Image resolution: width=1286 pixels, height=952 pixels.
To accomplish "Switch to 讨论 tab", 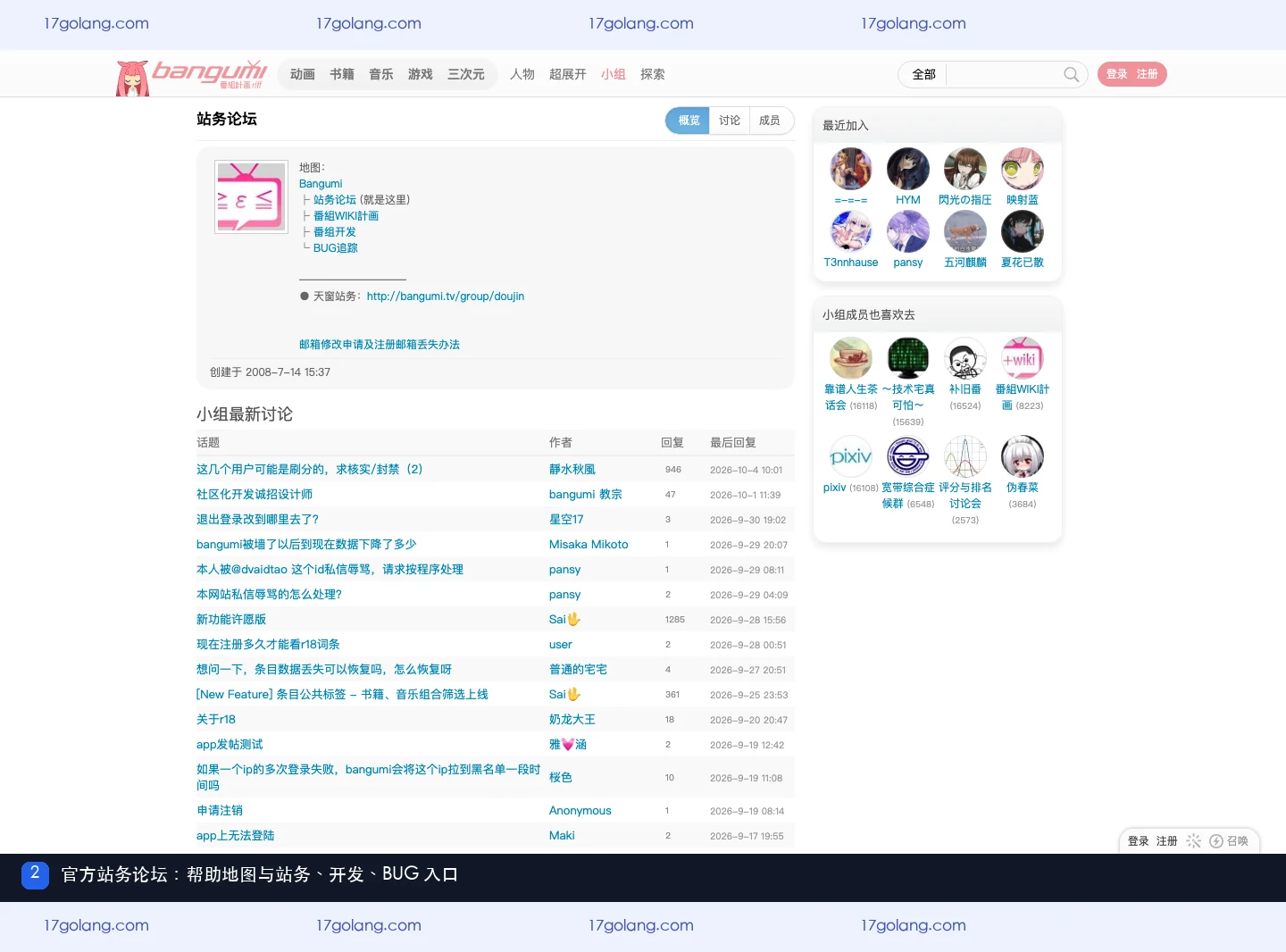I will (730, 121).
